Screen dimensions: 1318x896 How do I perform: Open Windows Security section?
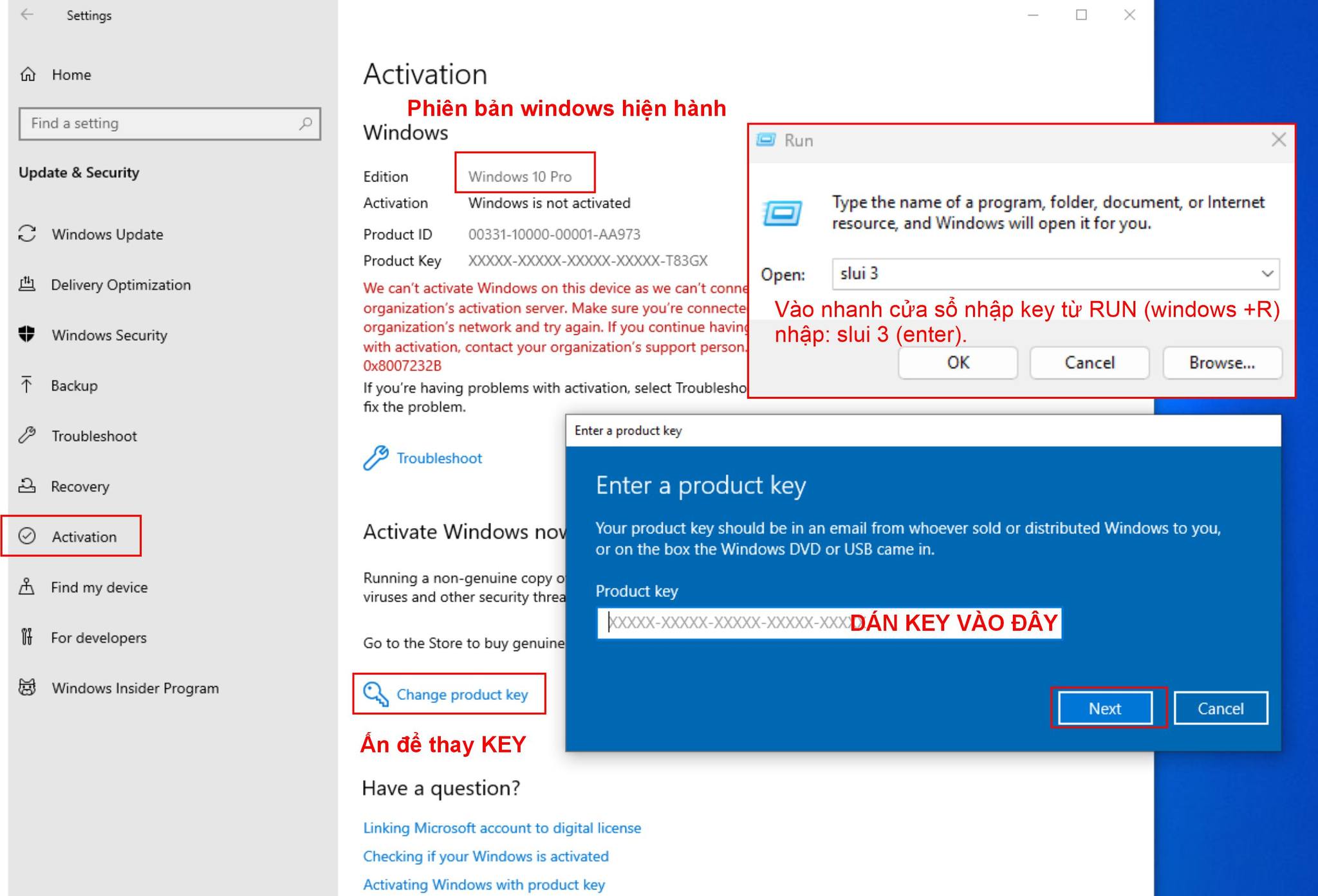coord(109,335)
